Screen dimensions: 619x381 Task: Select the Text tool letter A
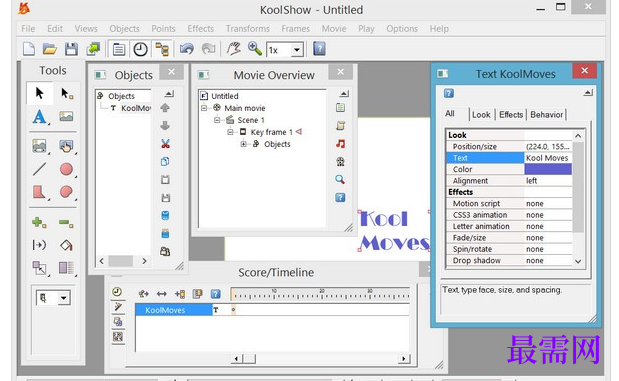point(39,117)
